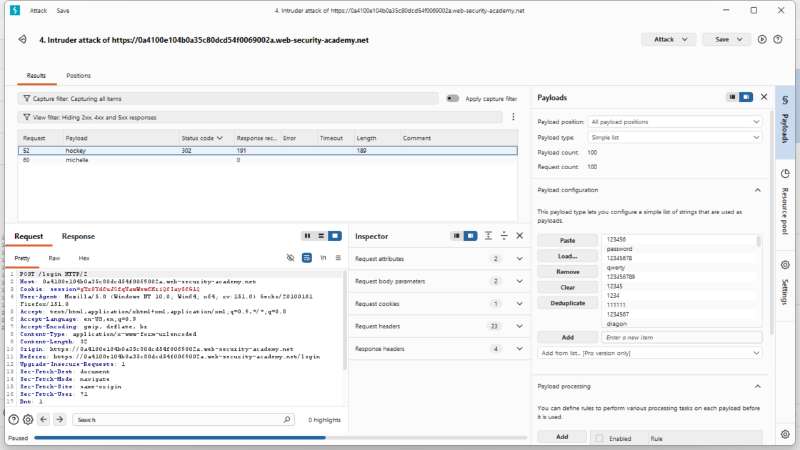800x450 pixels.
Task: Open the Response tab
Action: tap(78, 236)
